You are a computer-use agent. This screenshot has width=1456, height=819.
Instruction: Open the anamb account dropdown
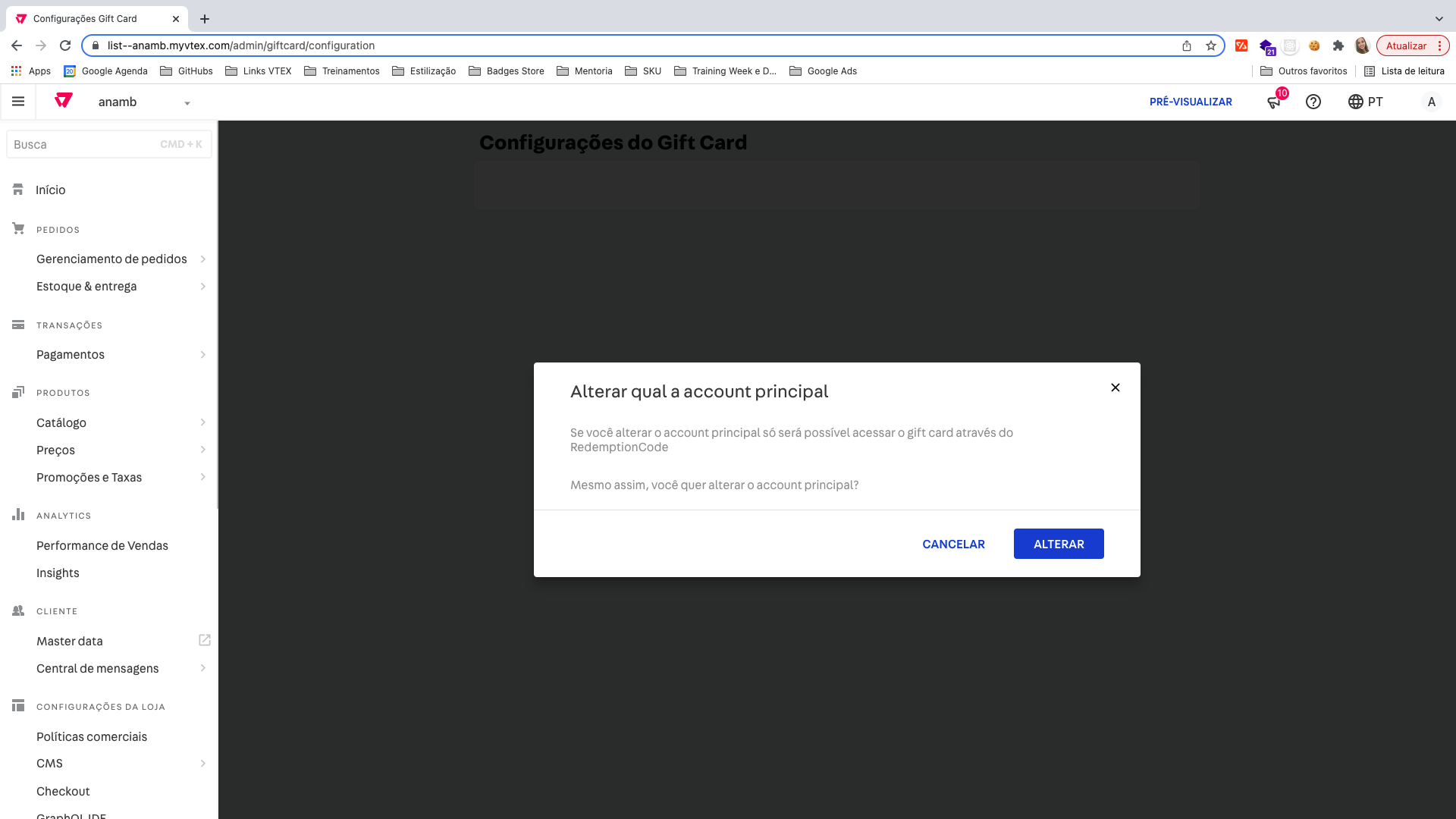144,102
